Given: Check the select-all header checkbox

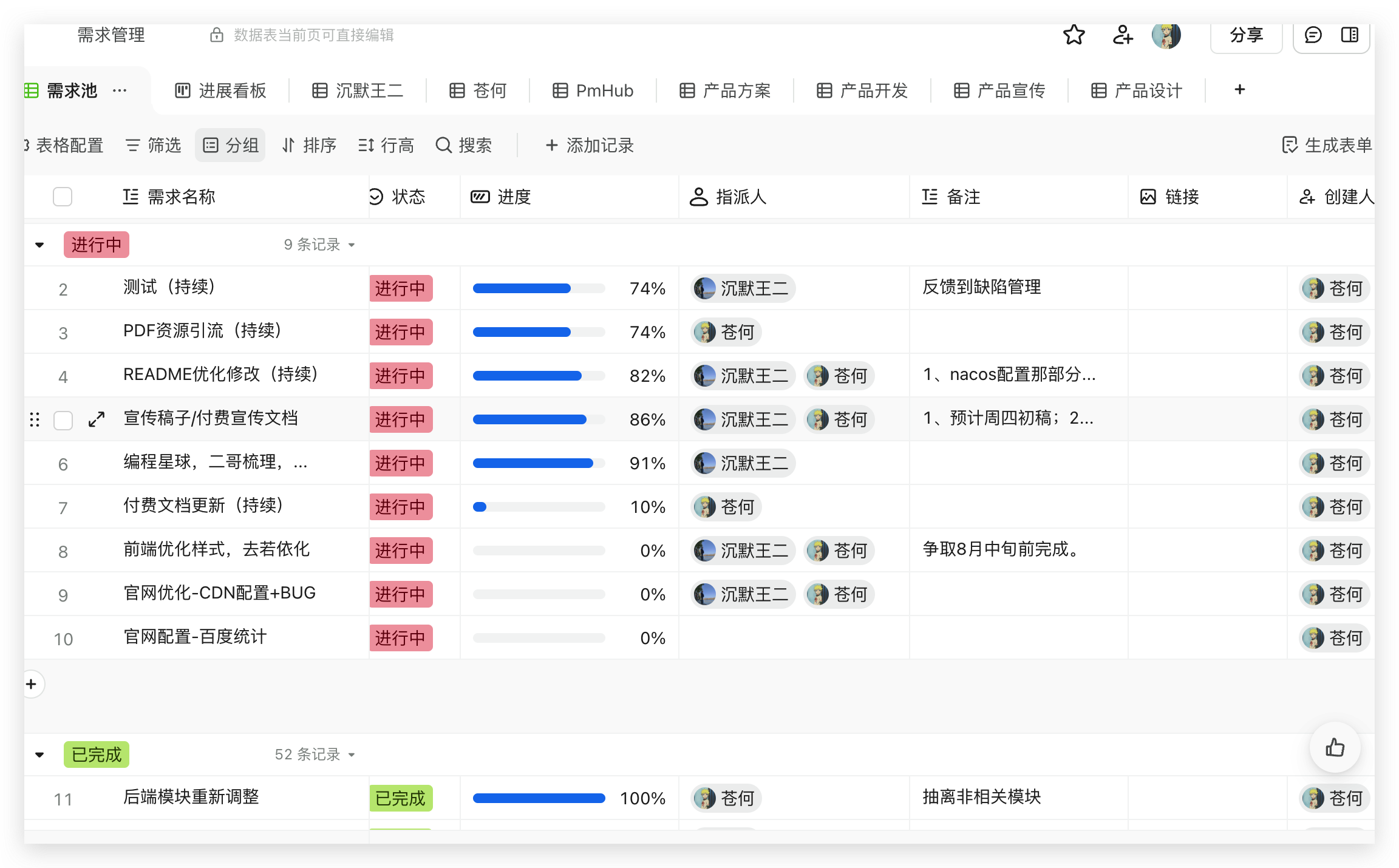Looking at the screenshot, I should coord(63,197).
